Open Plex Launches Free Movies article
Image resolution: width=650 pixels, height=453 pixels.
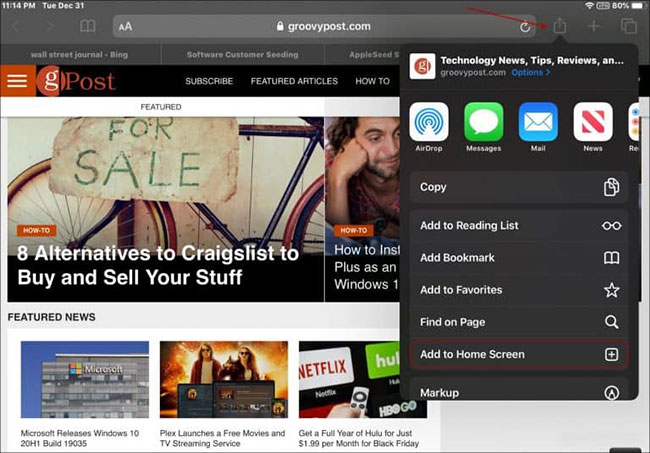tap(222, 438)
